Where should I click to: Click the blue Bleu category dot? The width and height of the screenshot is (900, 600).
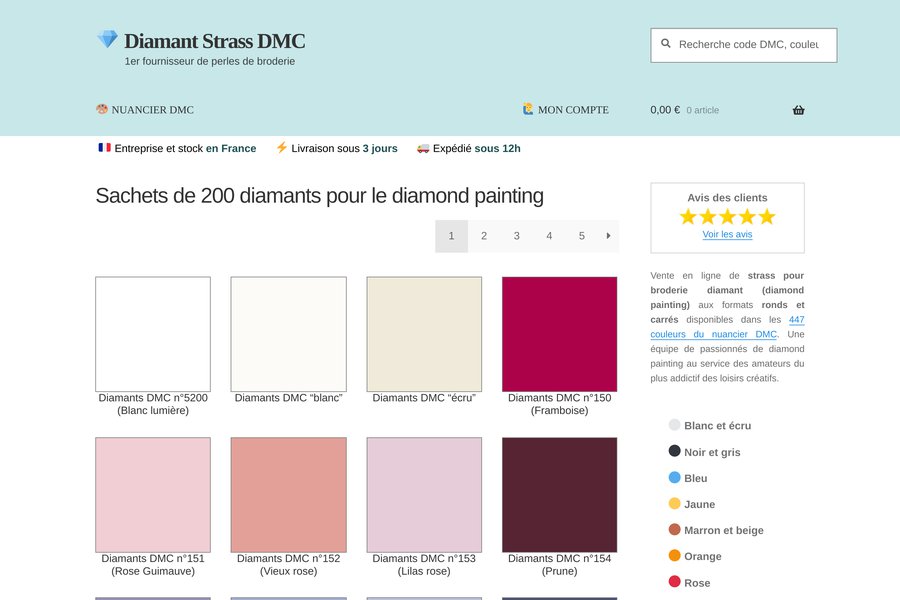[x=674, y=477]
